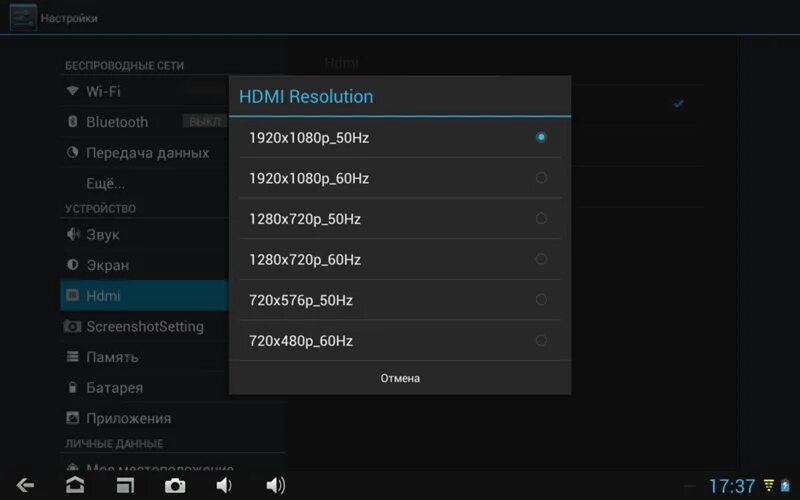Click the Hdmi icon in sidebar

(72, 295)
